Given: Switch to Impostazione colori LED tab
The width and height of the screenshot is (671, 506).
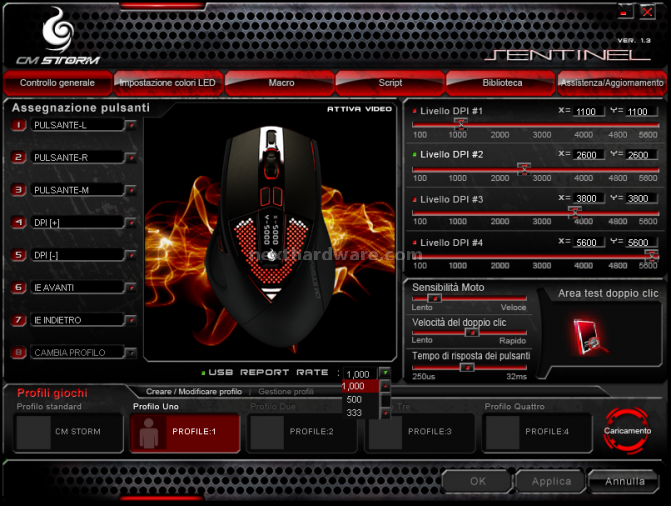Looking at the screenshot, I should click(168, 83).
